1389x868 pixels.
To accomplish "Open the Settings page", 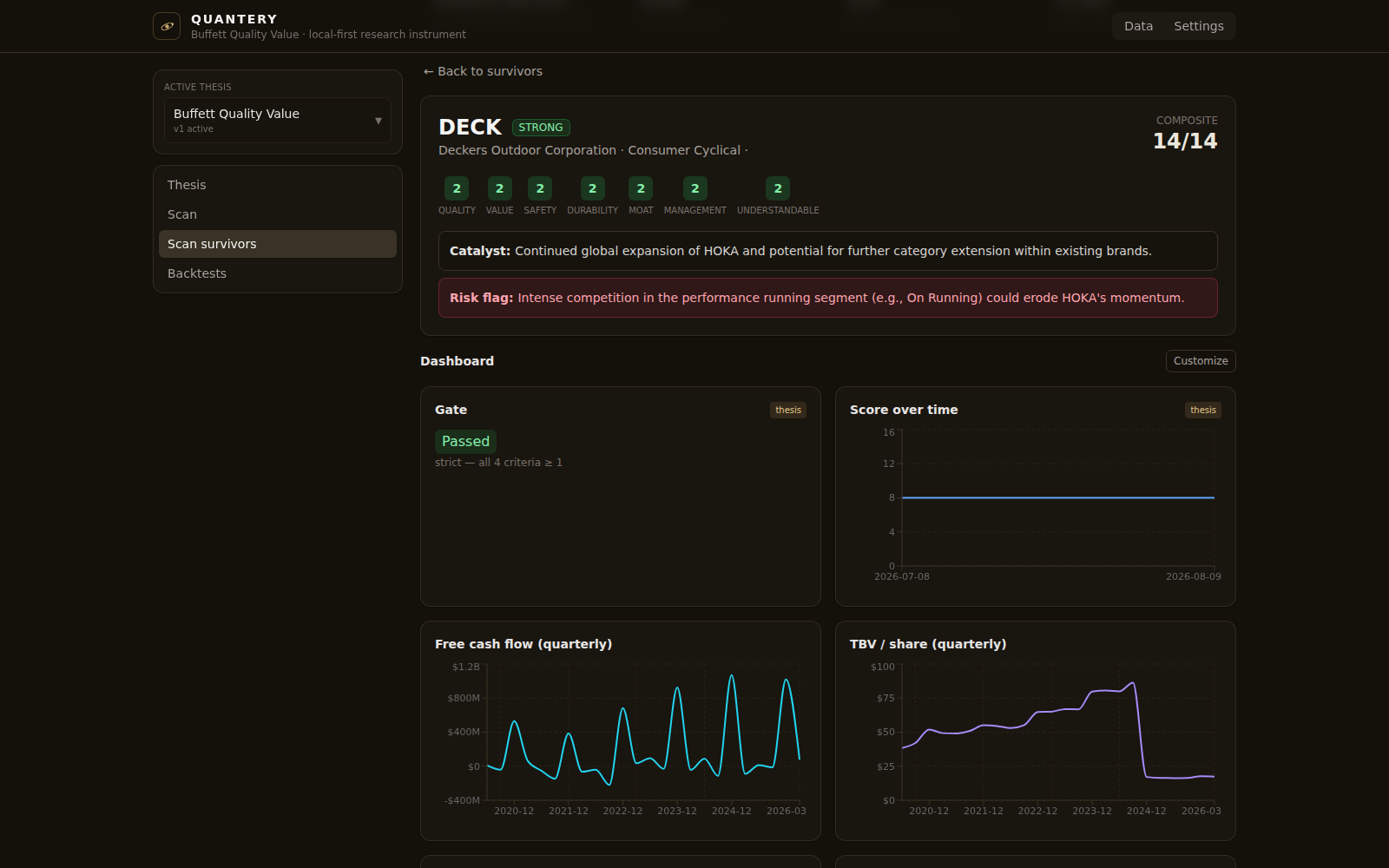I will pos(1198,26).
